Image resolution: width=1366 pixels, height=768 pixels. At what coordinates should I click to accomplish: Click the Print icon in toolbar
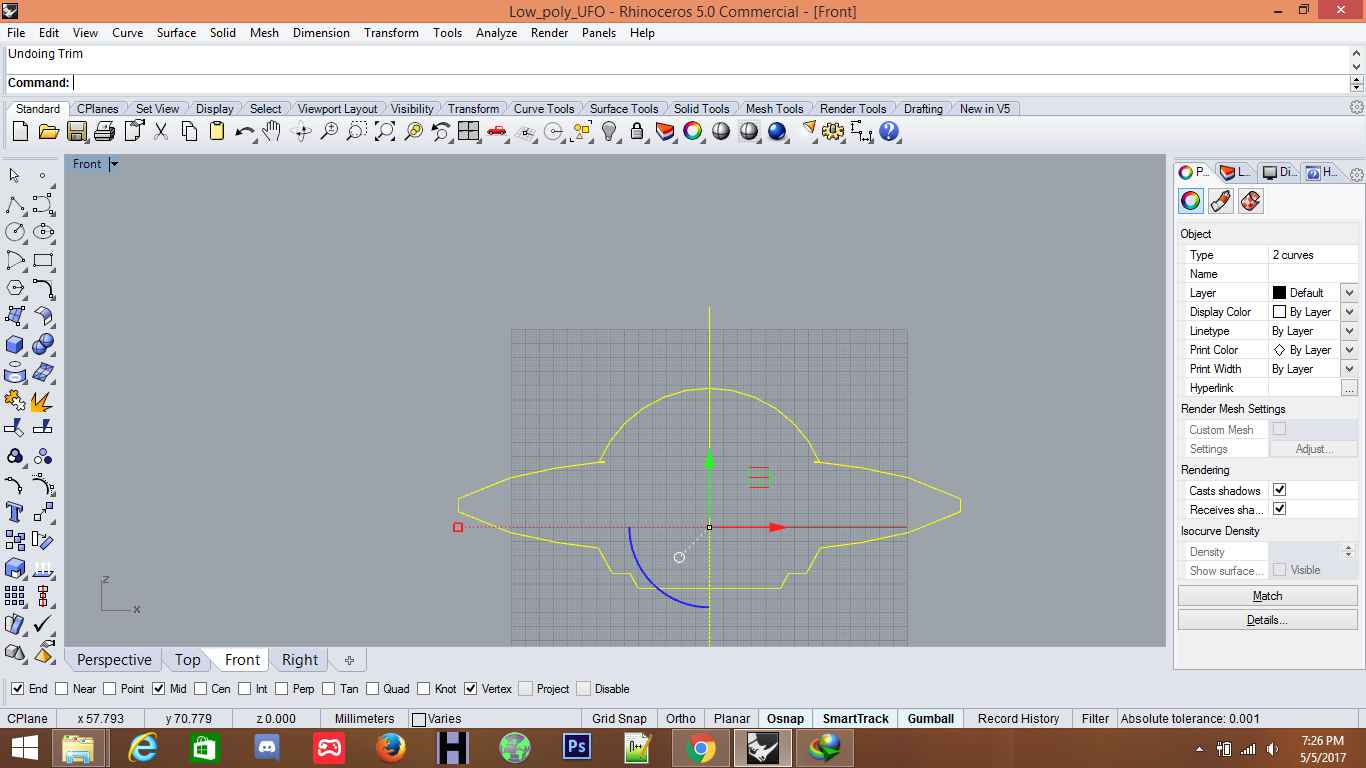pos(104,131)
